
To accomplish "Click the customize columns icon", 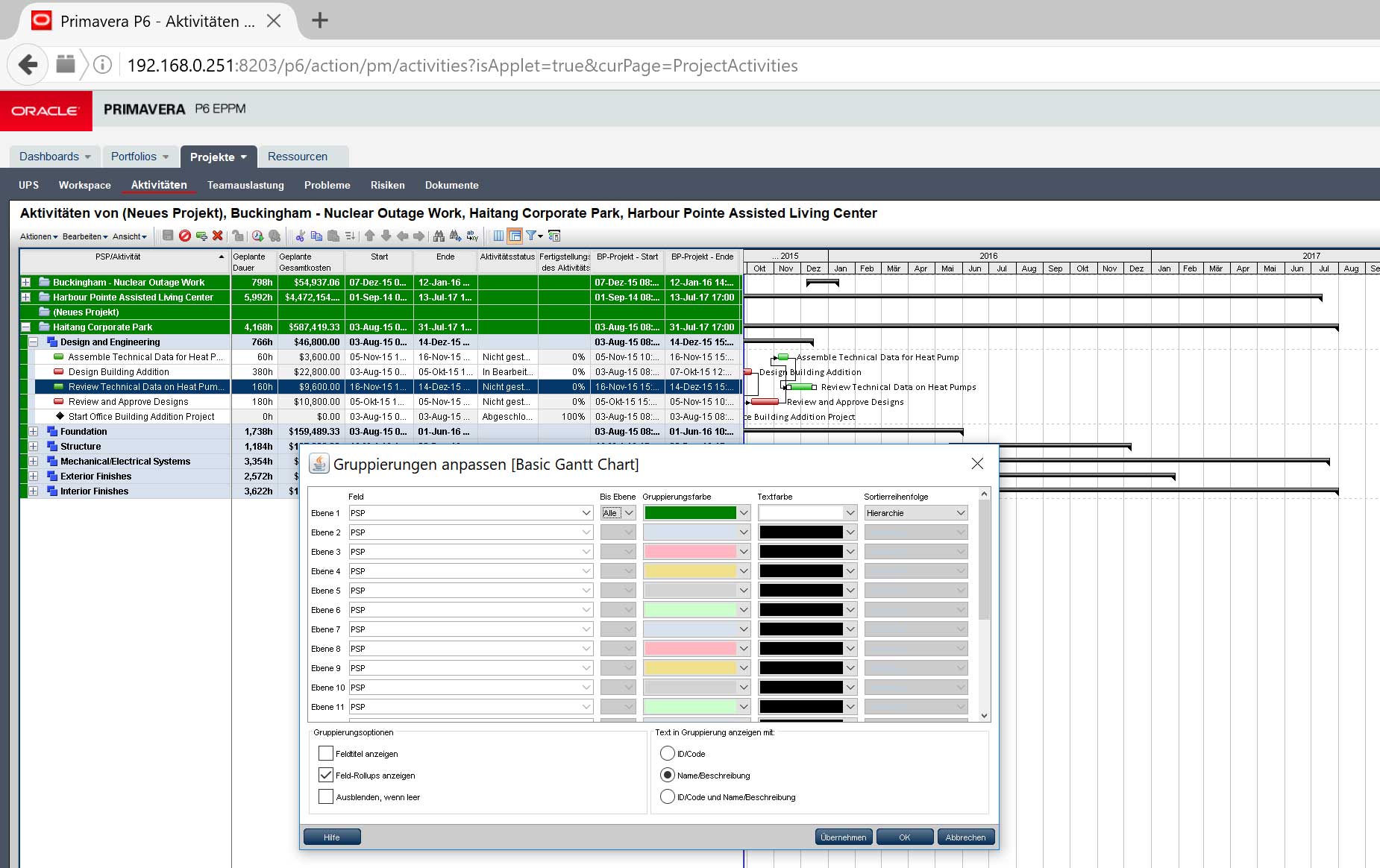I will click(x=498, y=236).
